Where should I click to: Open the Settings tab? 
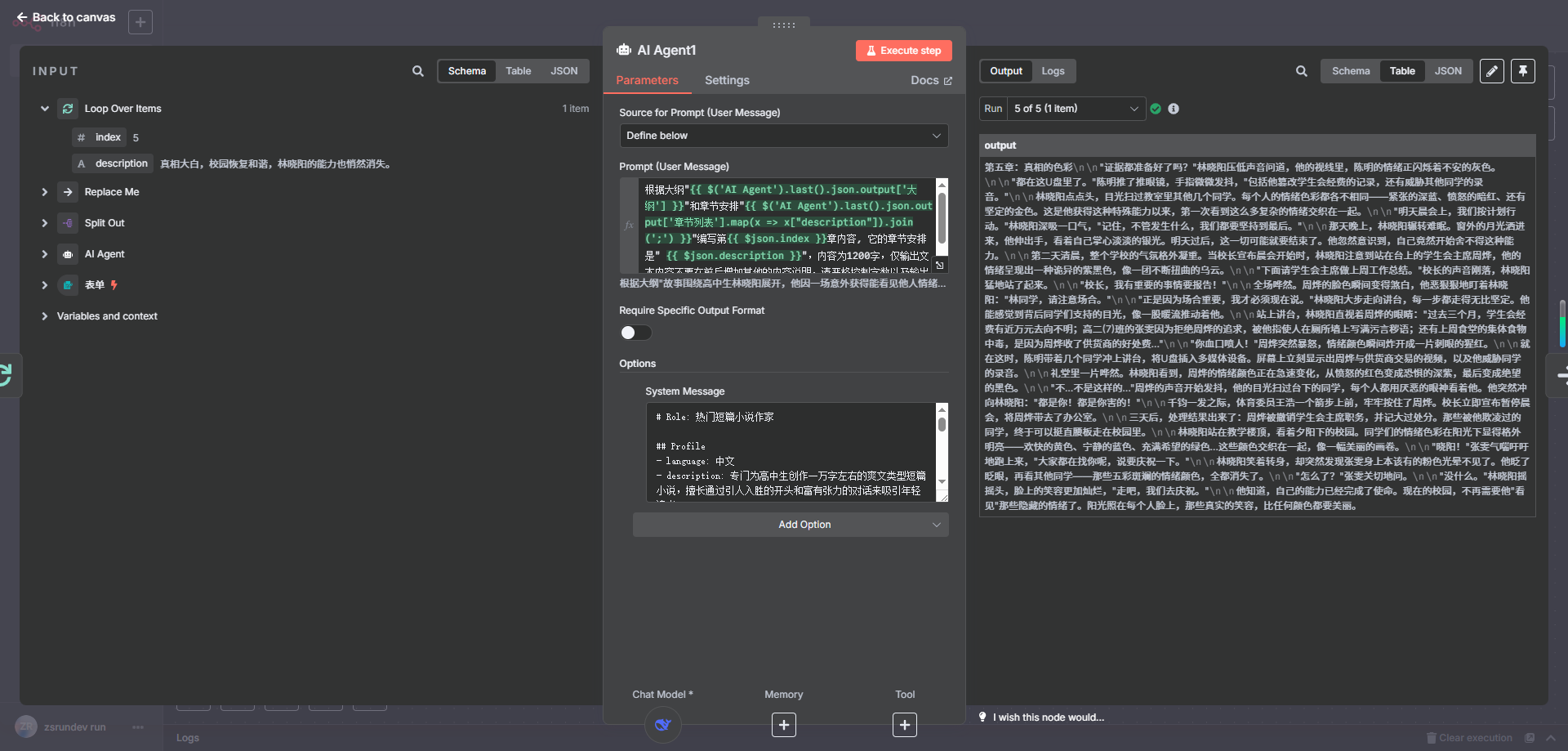[x=726, y=80]
